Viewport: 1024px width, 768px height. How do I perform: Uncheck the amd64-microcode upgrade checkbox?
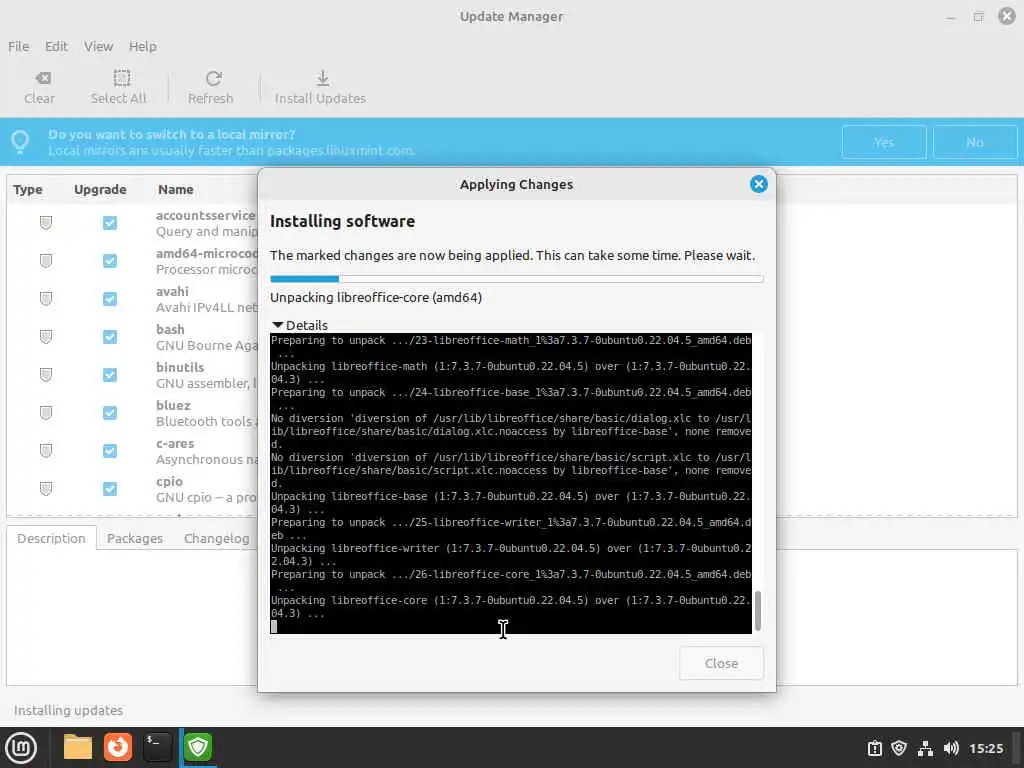pyautogui.click(x=110, y=261)
